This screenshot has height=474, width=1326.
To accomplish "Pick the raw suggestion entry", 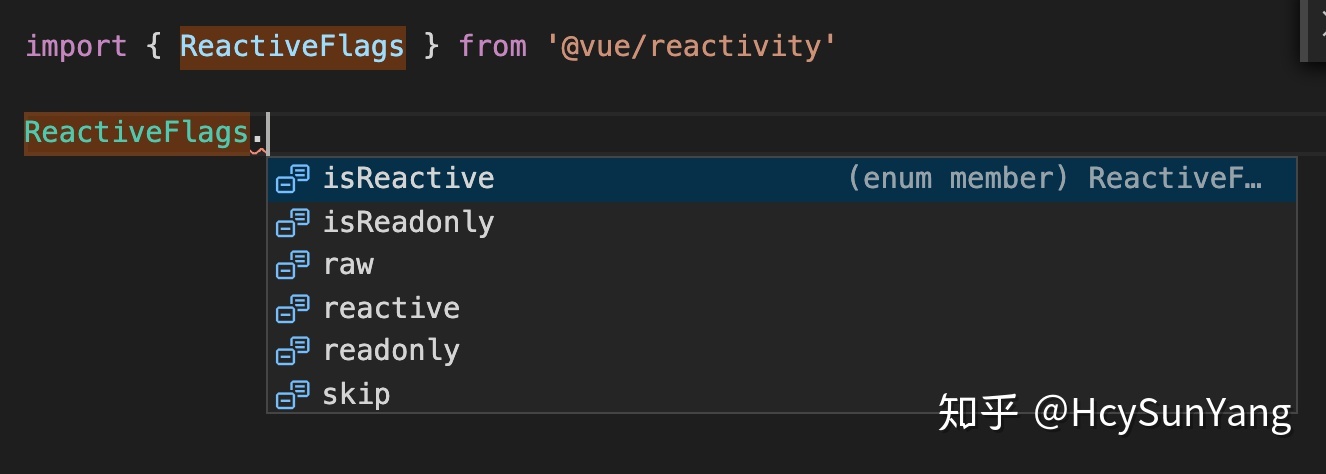I will [782, 265].
